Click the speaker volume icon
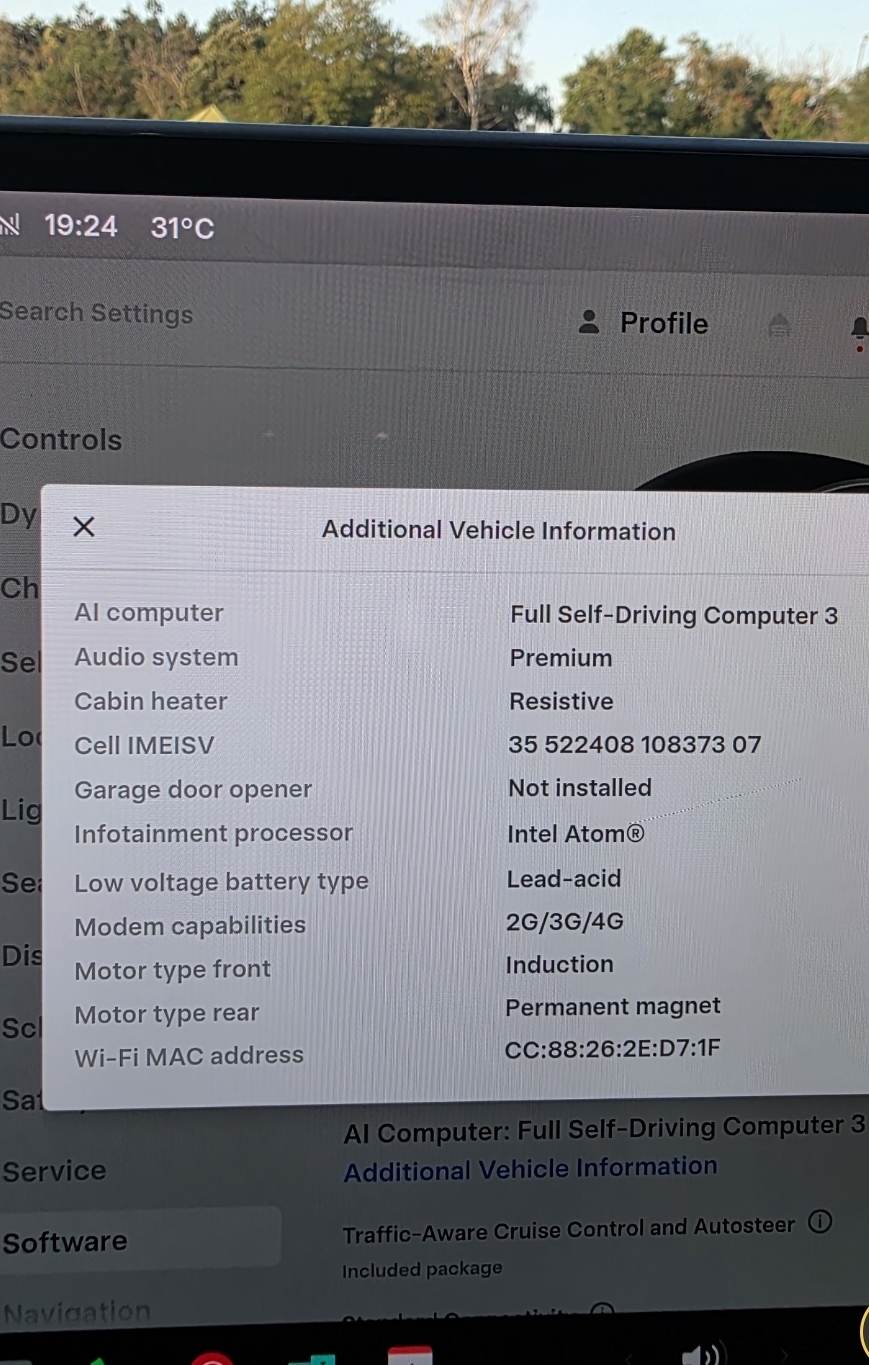This screenshot has height=1365, width=869. [701, 1355]
